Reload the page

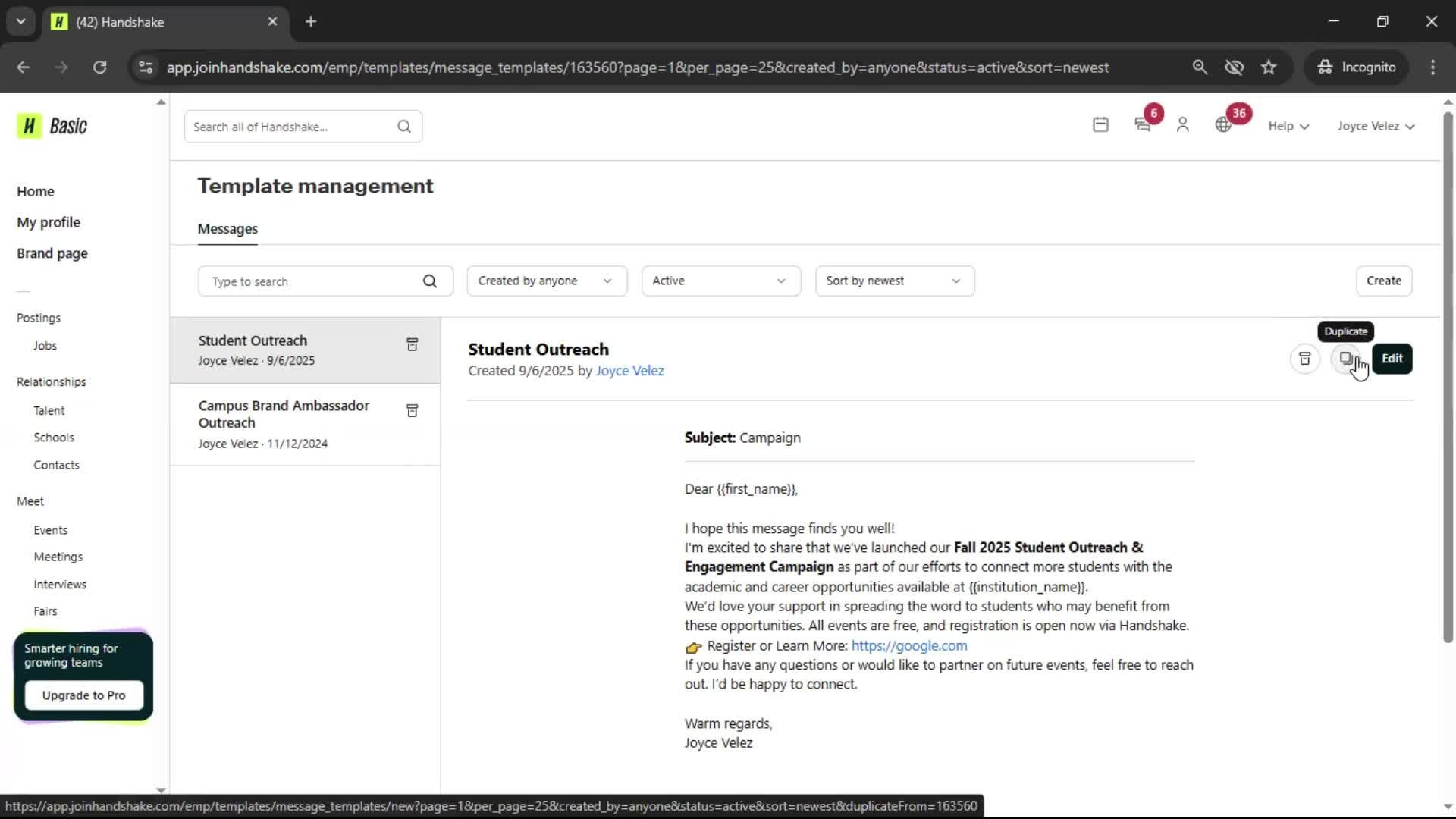(x=100, y=67)
